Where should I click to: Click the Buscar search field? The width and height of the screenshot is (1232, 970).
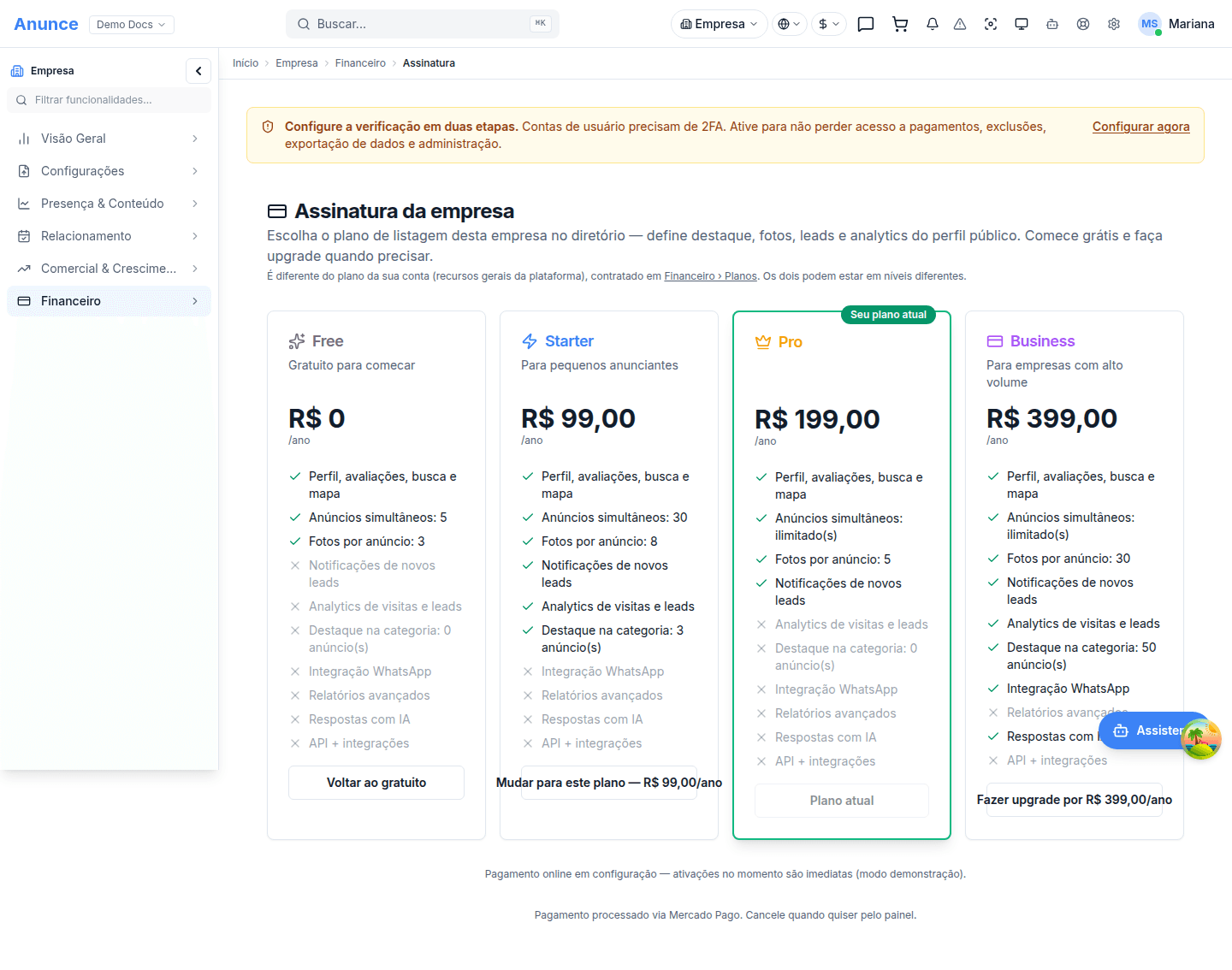423,24
